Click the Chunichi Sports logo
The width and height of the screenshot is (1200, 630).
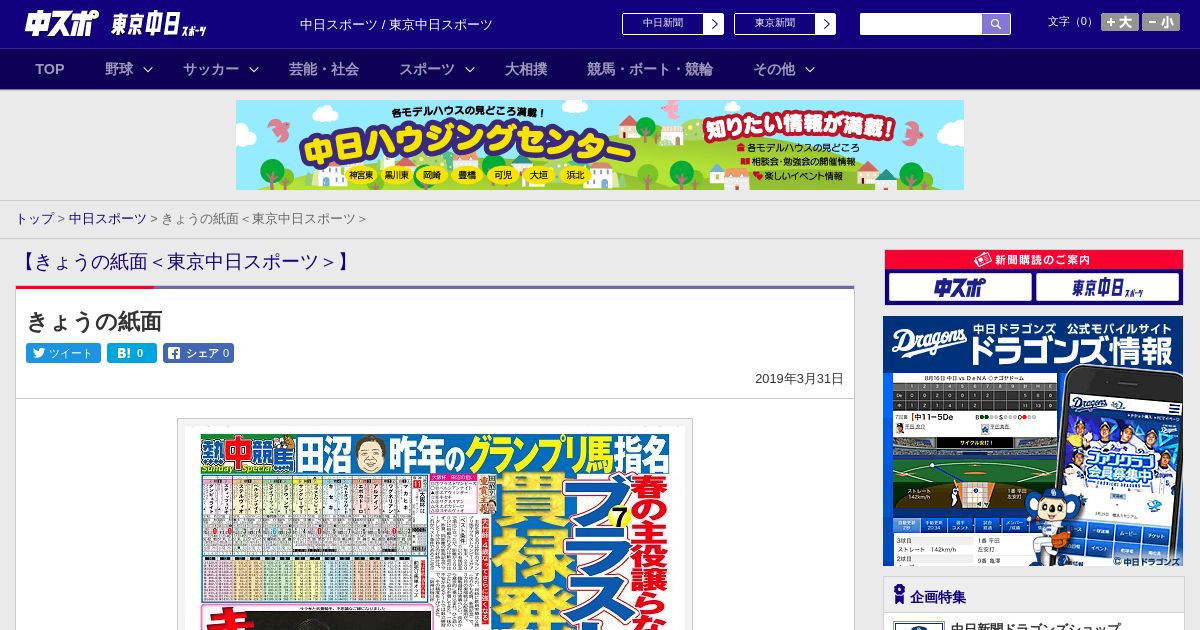63,23
